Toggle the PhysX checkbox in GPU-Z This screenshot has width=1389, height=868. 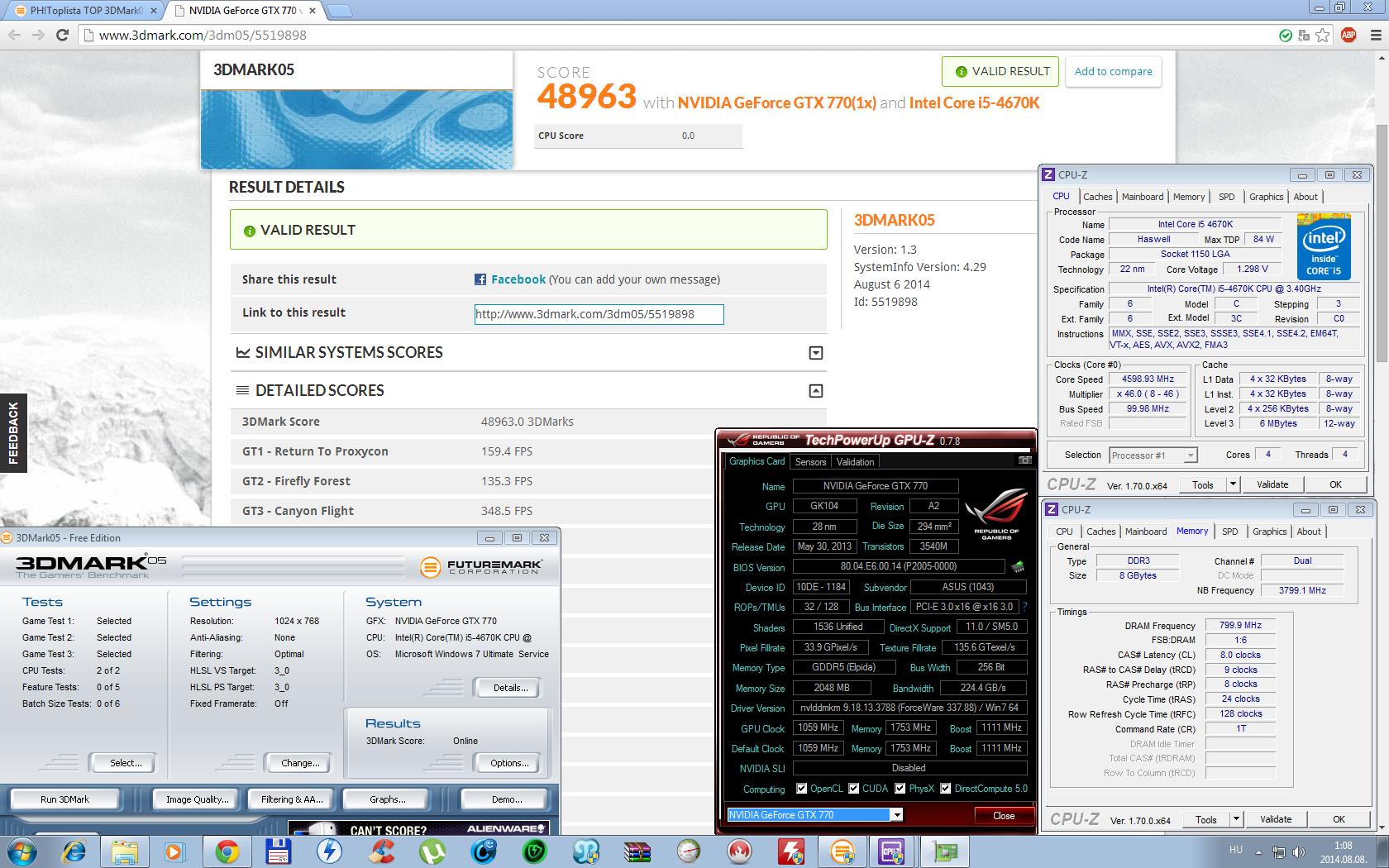pos(900,789)
